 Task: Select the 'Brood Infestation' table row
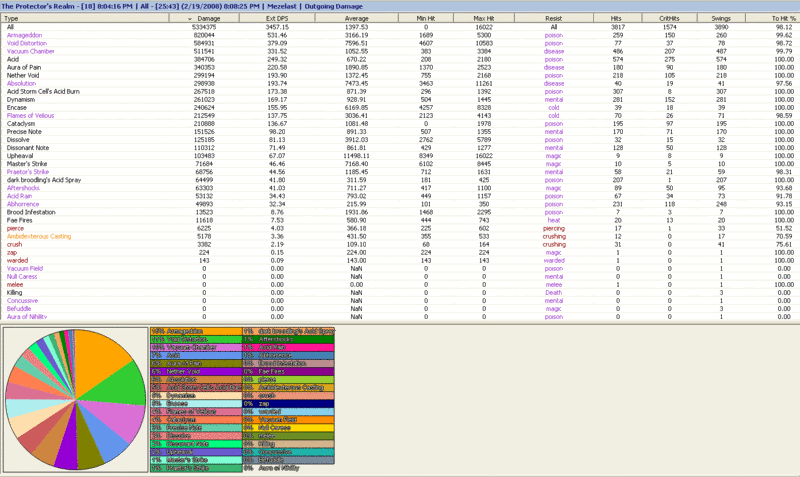pos(400,212)
